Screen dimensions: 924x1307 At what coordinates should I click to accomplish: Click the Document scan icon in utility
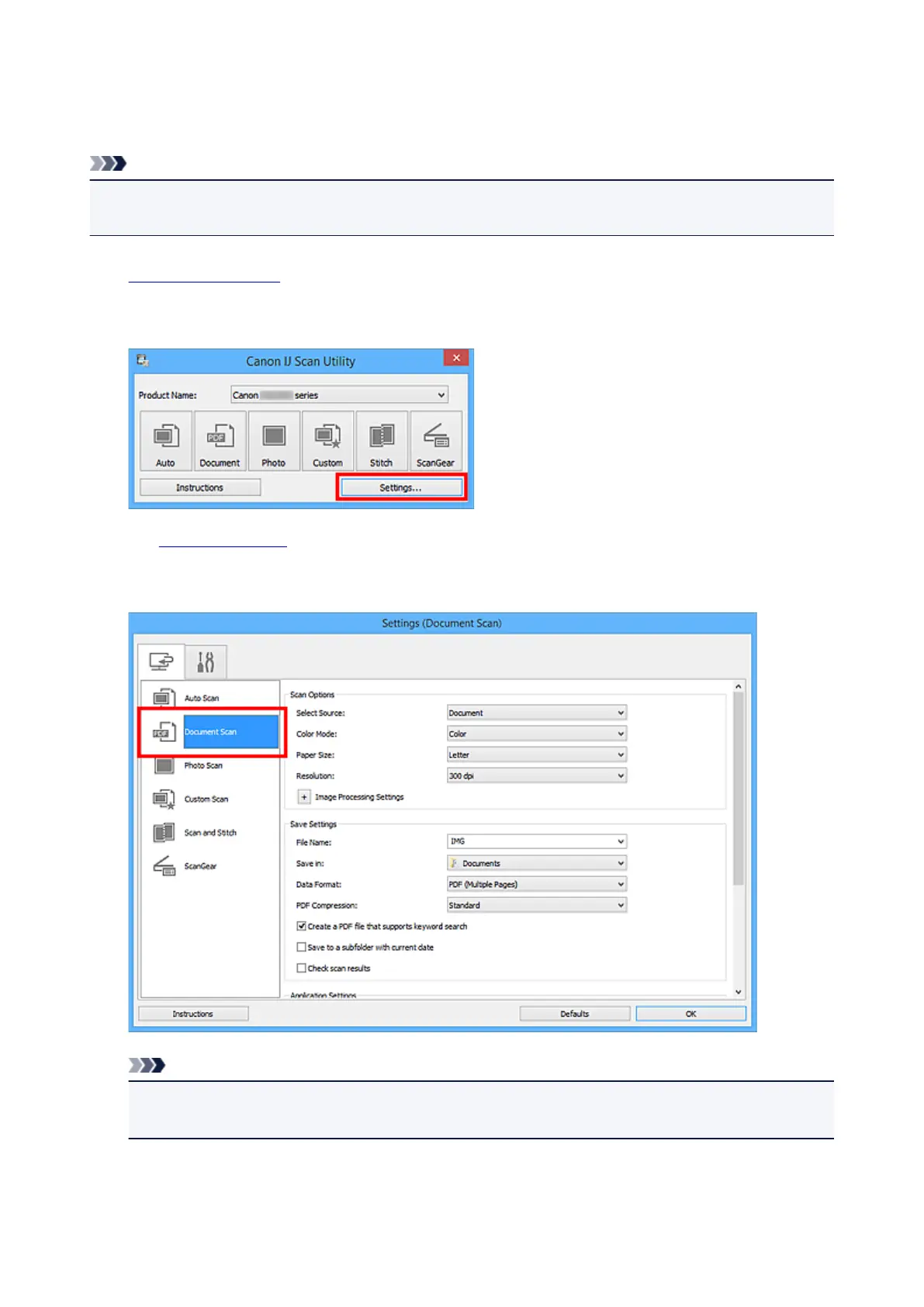(220, 441)
